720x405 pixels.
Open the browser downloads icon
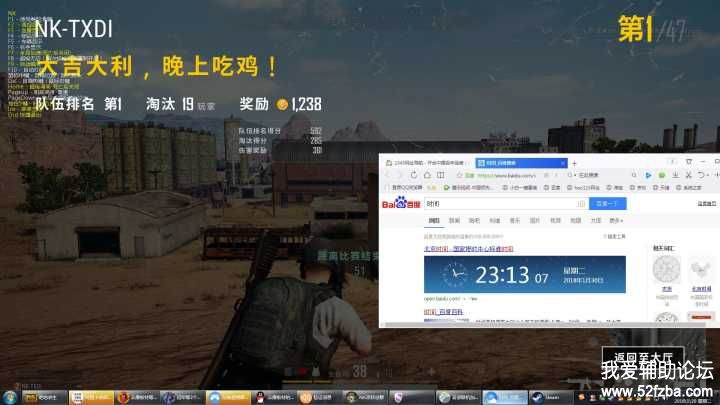click(675, 175)
